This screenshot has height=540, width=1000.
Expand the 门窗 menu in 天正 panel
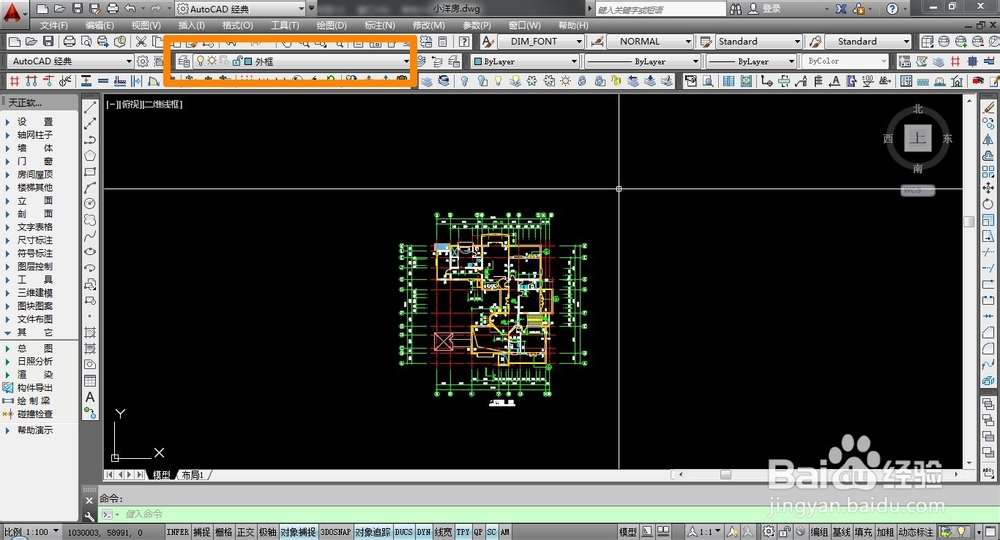click(35, 161)
